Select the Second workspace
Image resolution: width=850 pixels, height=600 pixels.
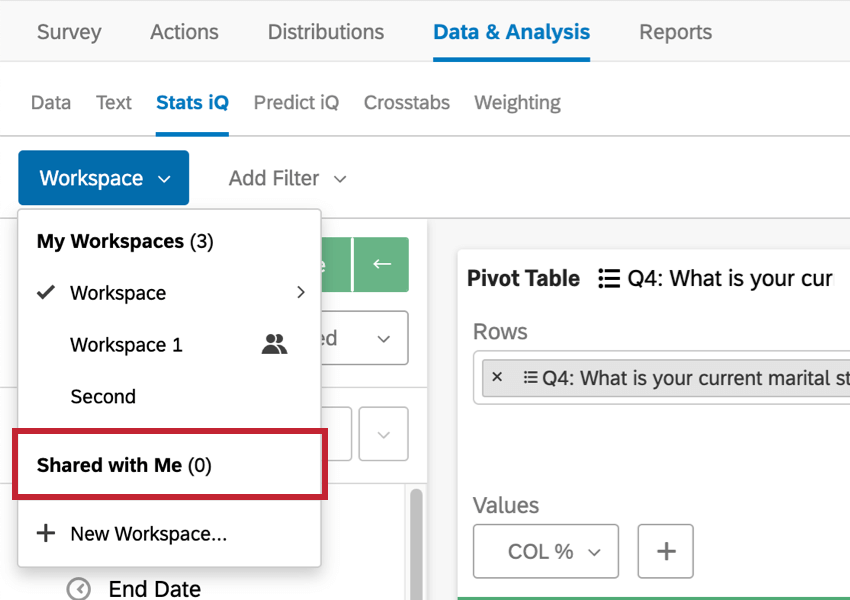[x=103, y=396]
